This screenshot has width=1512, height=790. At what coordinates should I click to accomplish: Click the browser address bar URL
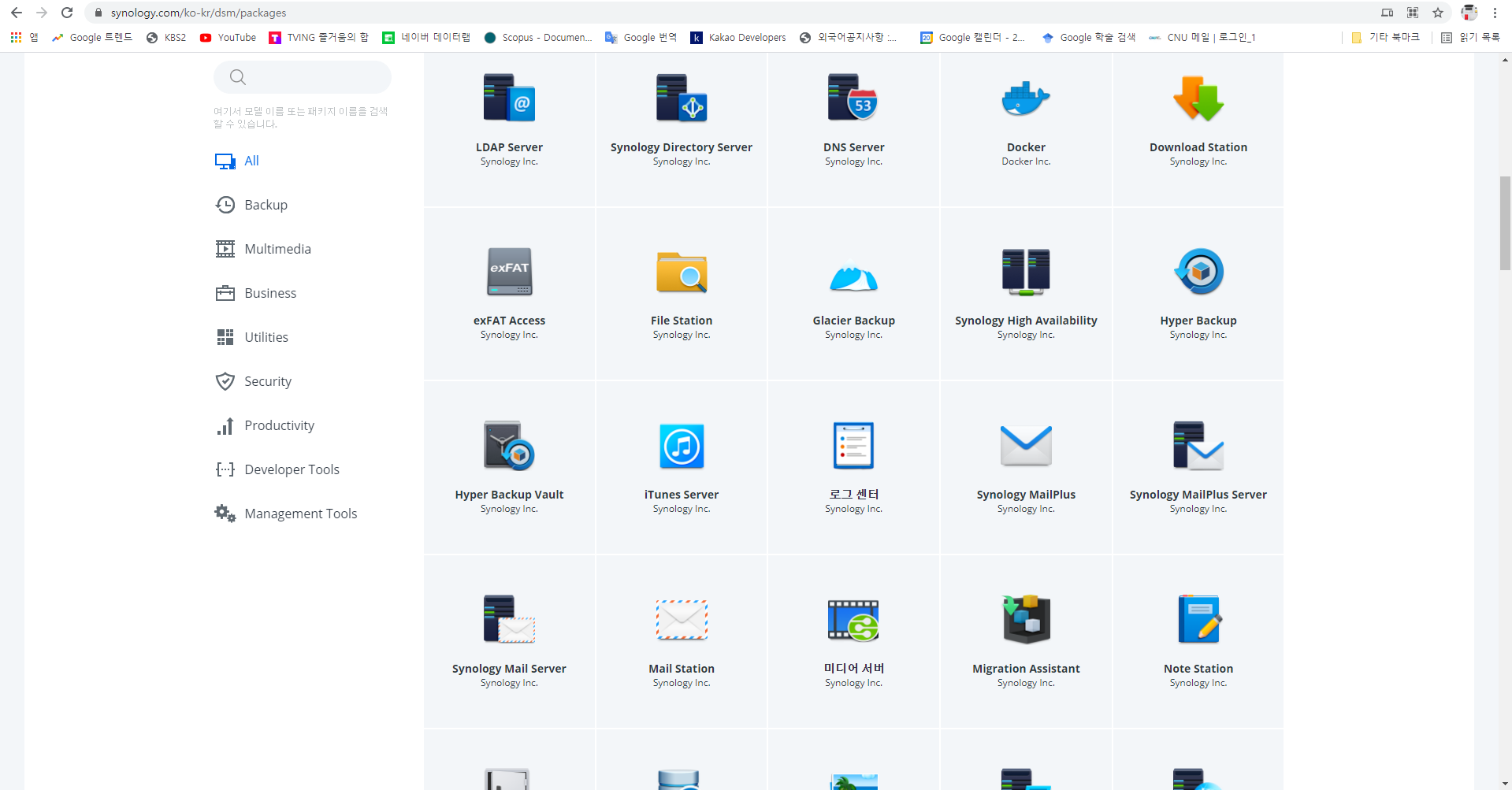(x=199, y=13)
